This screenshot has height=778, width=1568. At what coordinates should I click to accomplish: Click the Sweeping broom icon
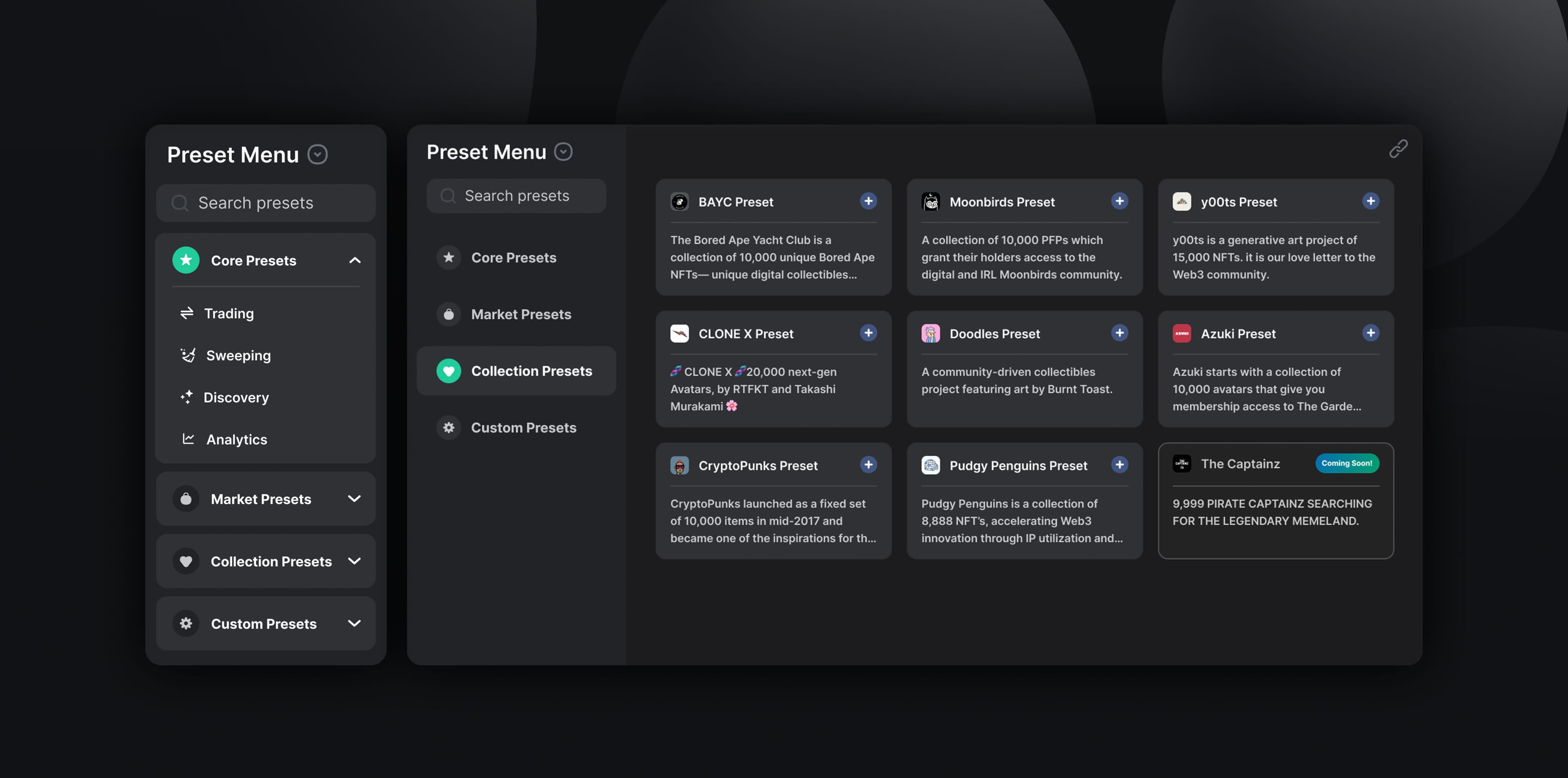coord(188,355)
